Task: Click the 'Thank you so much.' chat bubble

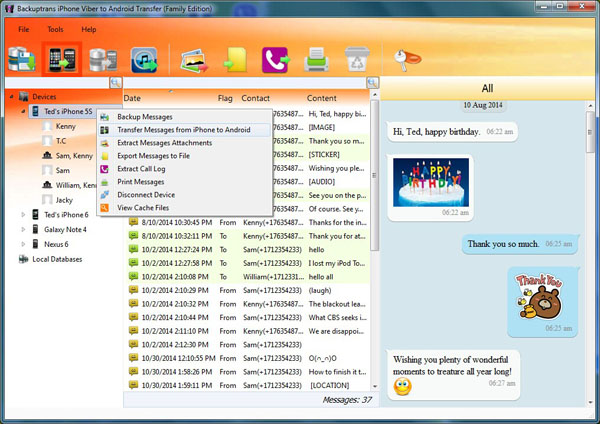Action: coord(520,244)
